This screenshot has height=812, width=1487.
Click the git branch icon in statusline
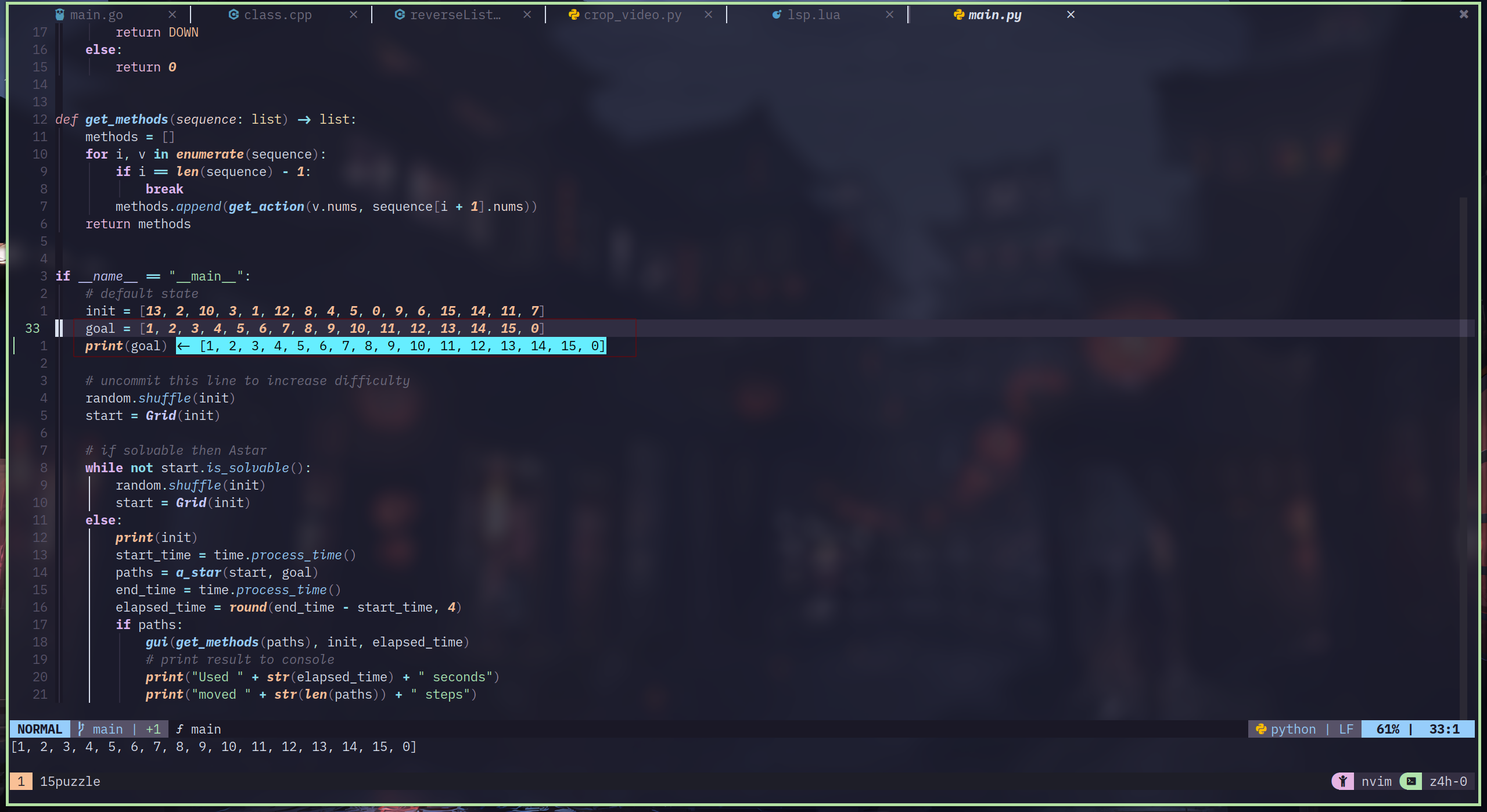[81, 729]
